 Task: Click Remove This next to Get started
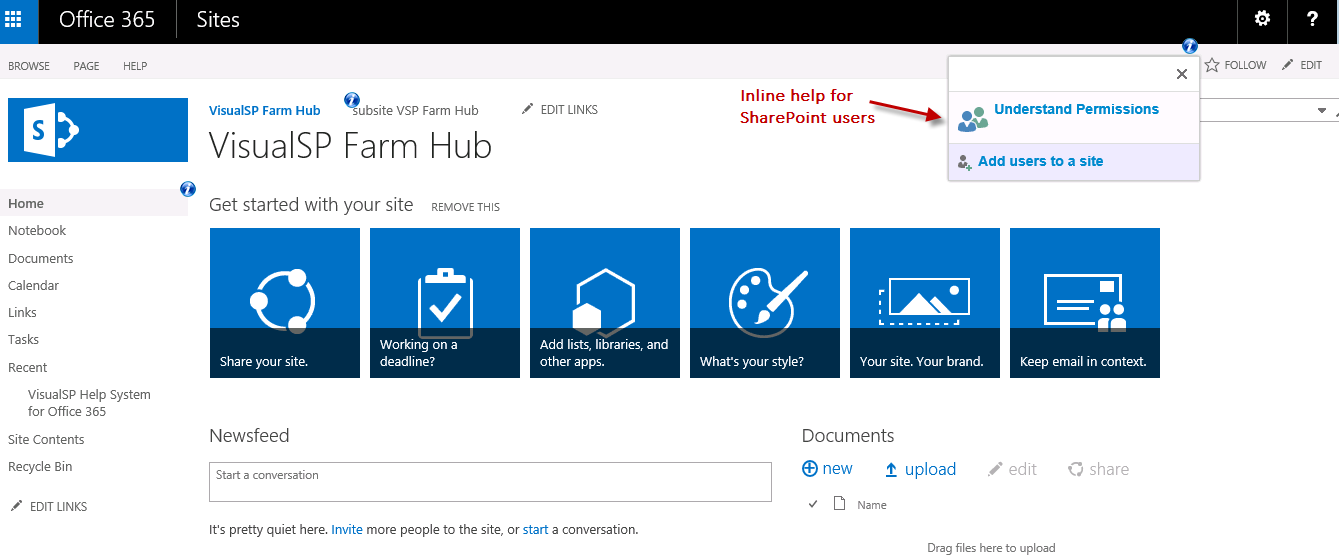465,207
